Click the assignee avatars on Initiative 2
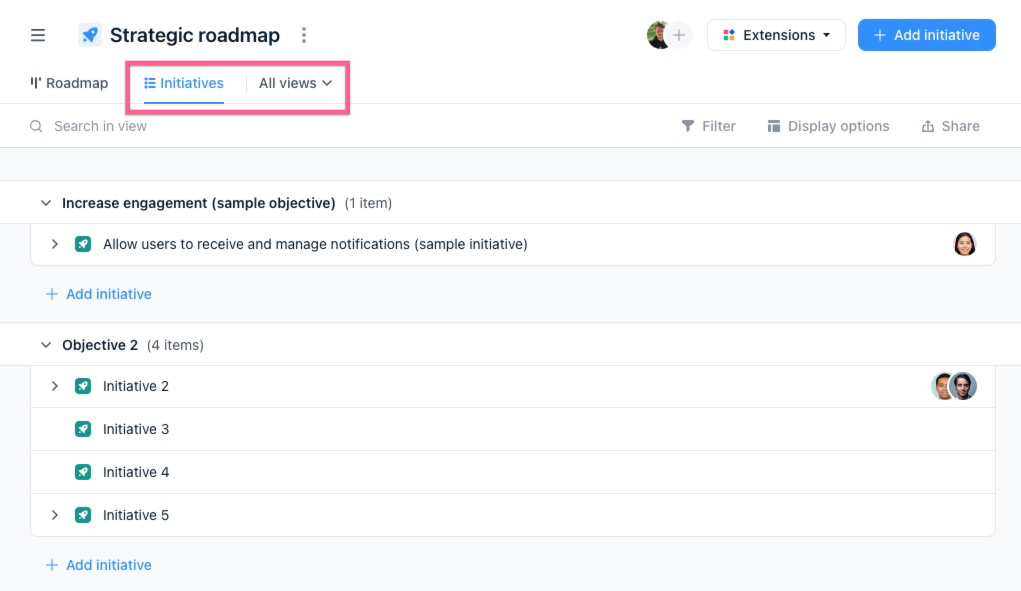Screen dimensions: 1021x591 pos(954,386)
